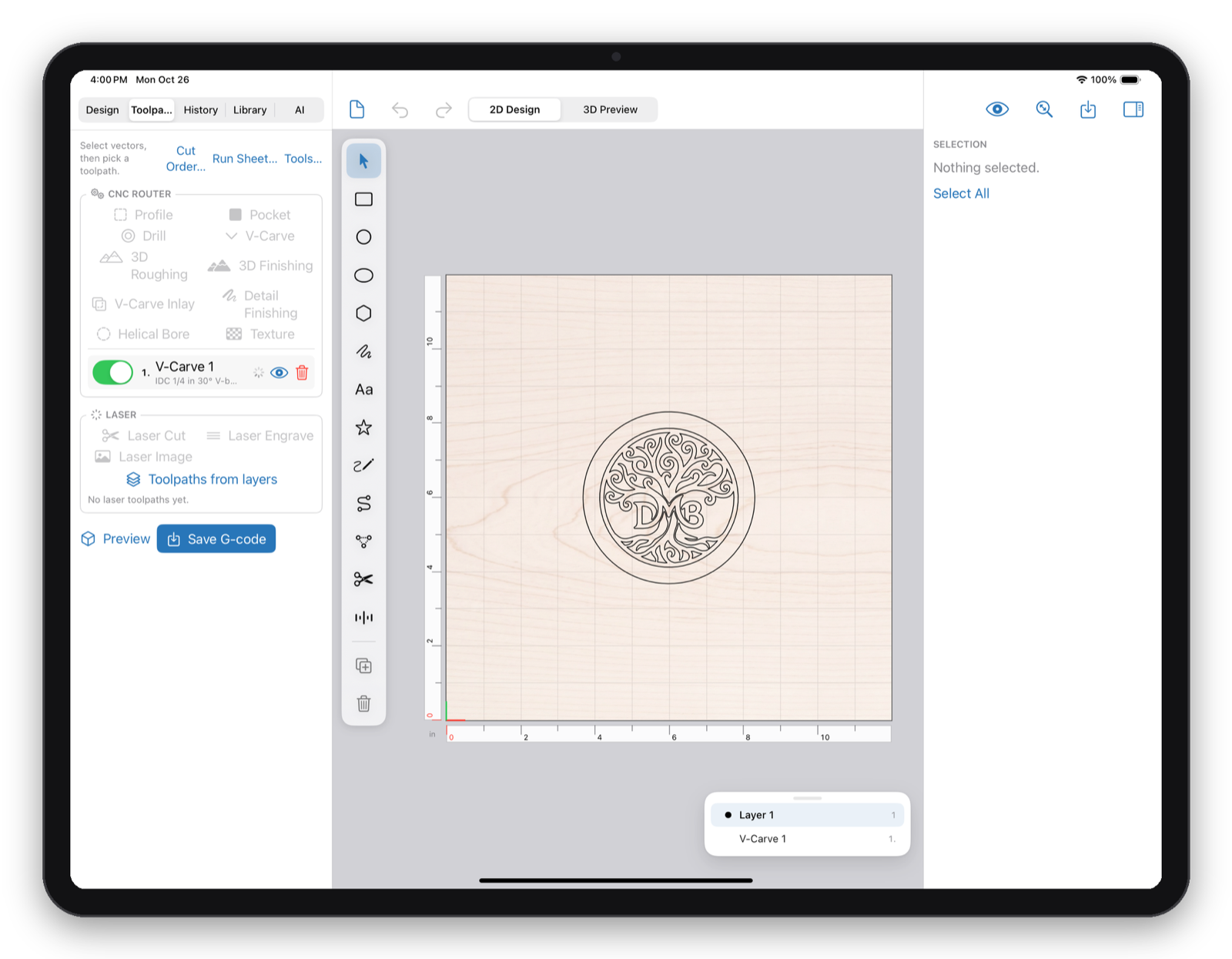Choose the V-Carve toolpath option
This screenshot has width=1232, height=959.
pos(259,236)
